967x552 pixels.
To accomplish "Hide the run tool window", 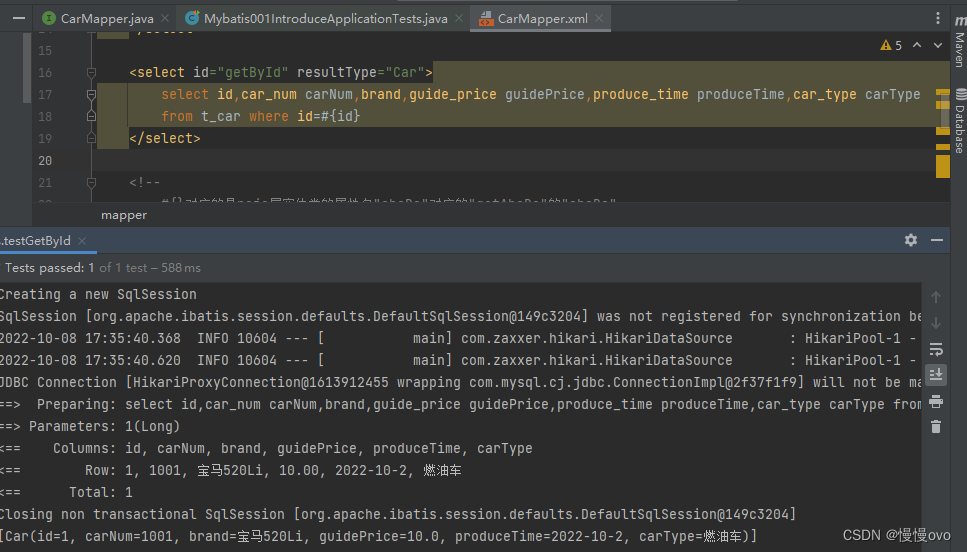I will point(938,241).
